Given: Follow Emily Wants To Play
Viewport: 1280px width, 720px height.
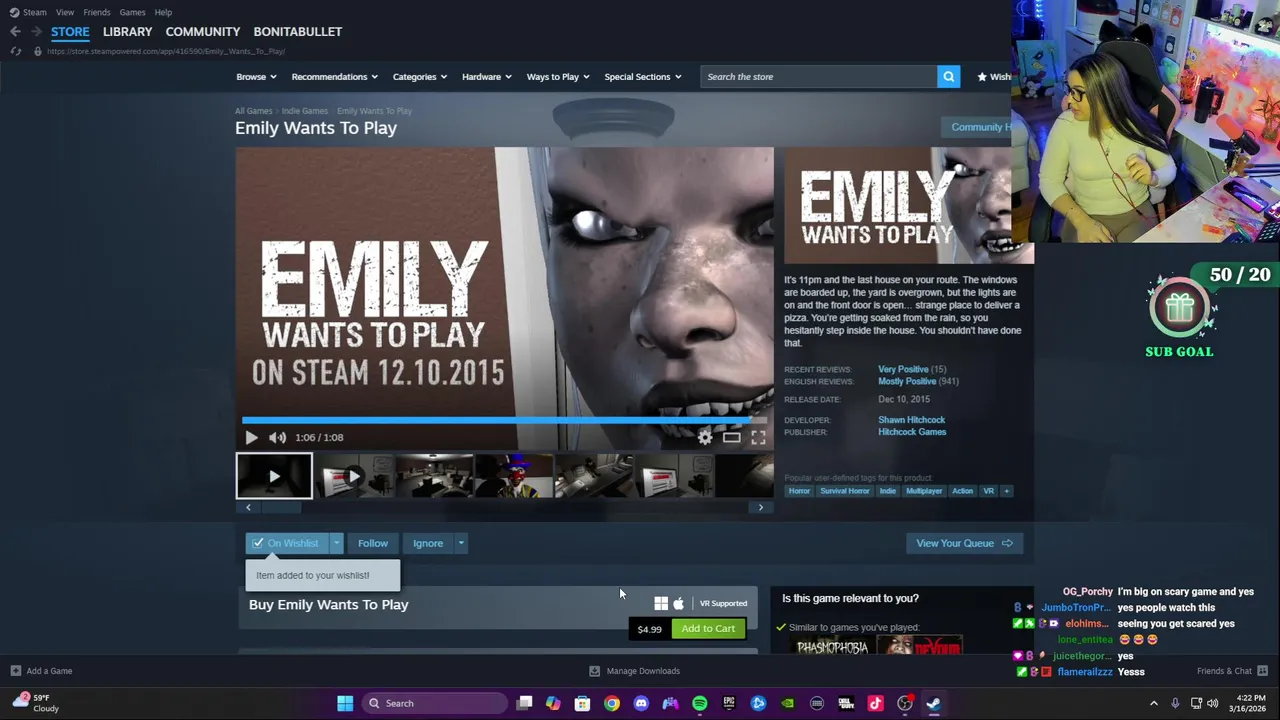Looking at the screenshot, I should tap(373, 543).
